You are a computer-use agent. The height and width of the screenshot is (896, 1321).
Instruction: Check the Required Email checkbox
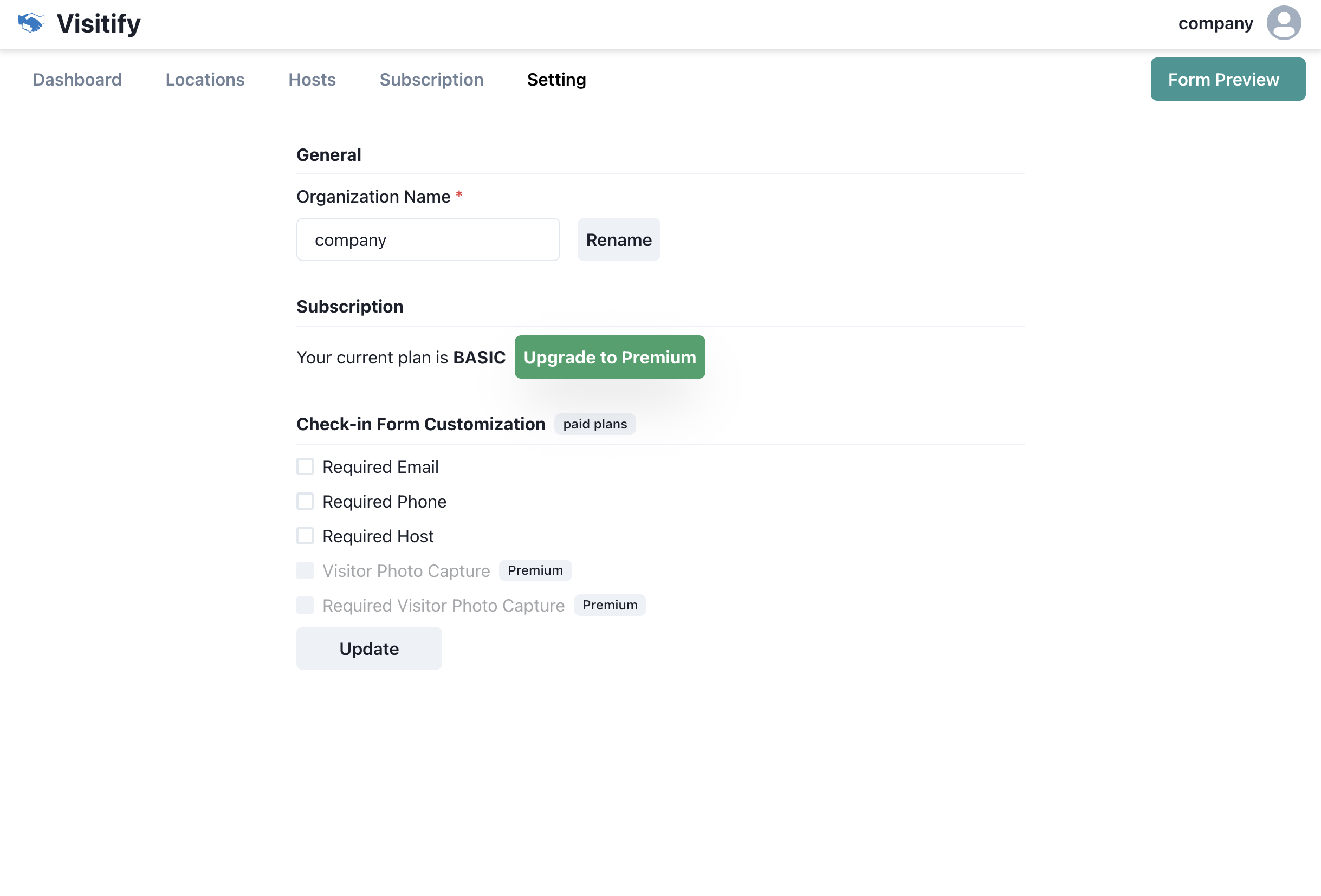(305, 466)
